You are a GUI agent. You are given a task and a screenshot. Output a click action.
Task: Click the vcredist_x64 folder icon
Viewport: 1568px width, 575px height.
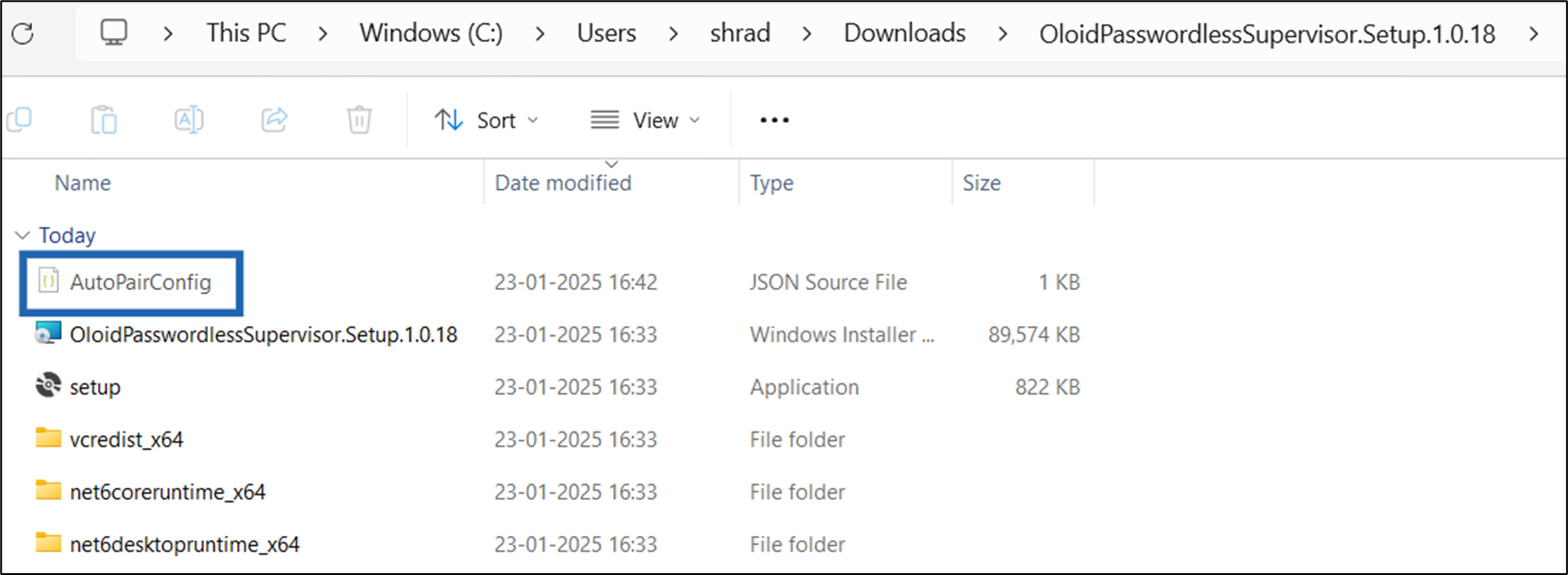point(48,439)
